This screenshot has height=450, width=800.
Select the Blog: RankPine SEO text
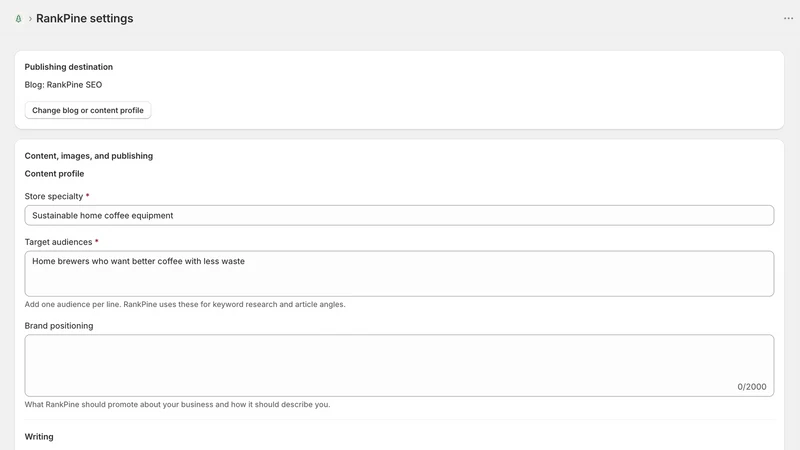coord(63,85)
